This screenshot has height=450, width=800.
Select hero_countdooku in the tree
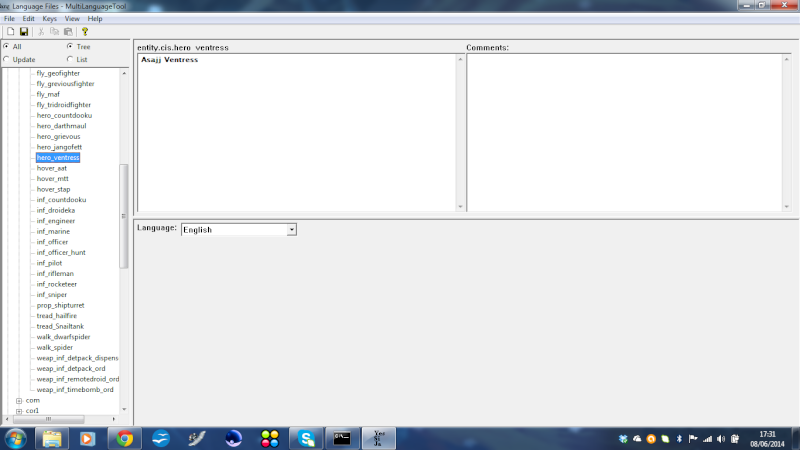64,115
